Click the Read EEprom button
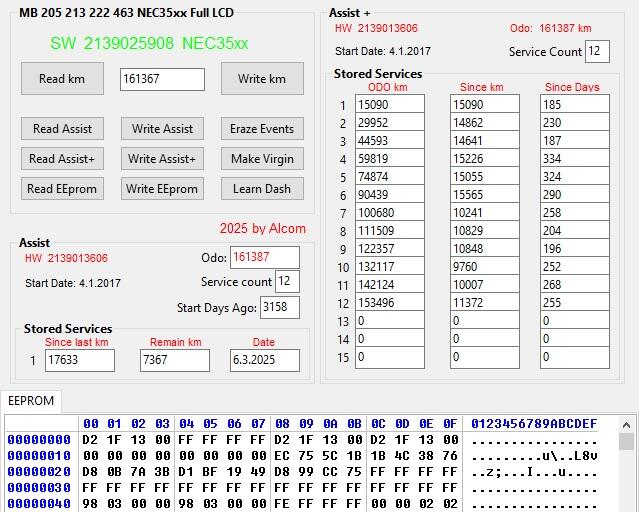The height and width of the screenshot is (512, 639). (x=62, y=189)
